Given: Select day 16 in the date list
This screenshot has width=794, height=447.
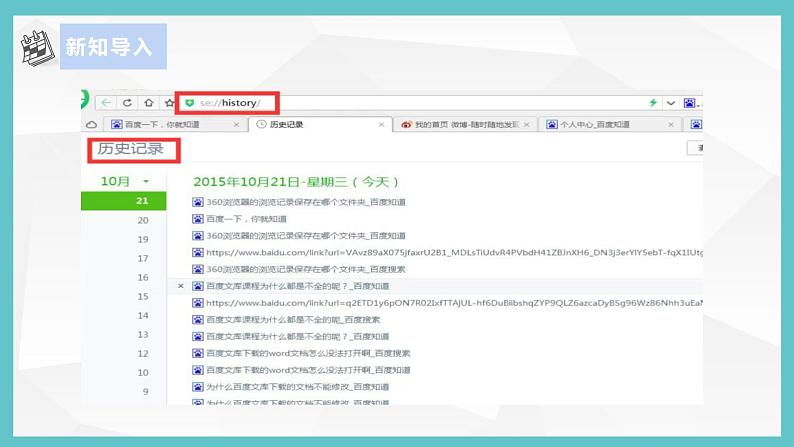Looking at the screenshot, I should 143,277.
